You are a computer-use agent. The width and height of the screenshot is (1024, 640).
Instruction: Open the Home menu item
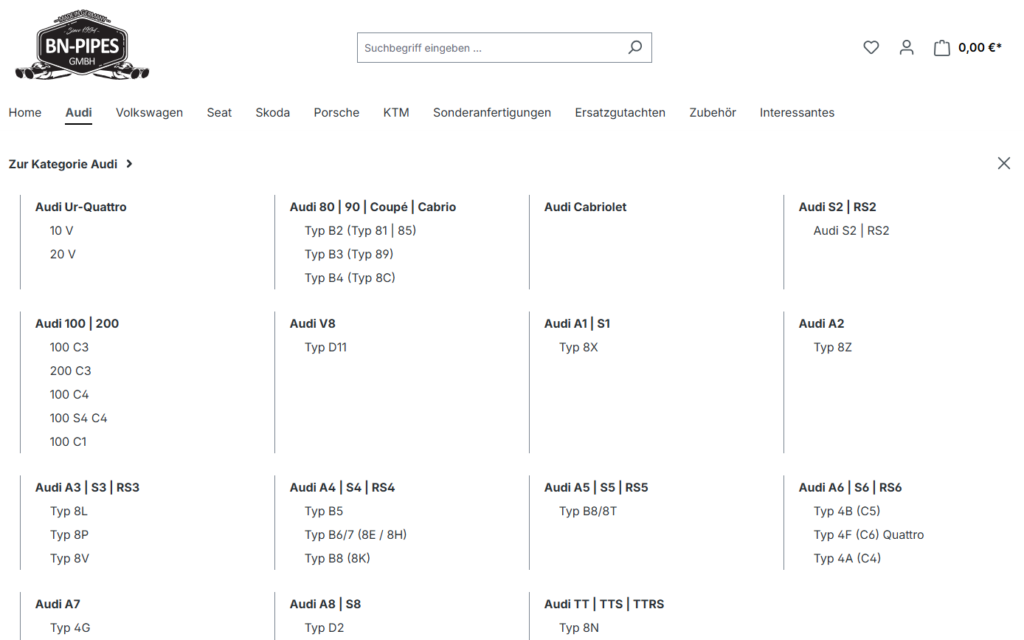[25, 112]
